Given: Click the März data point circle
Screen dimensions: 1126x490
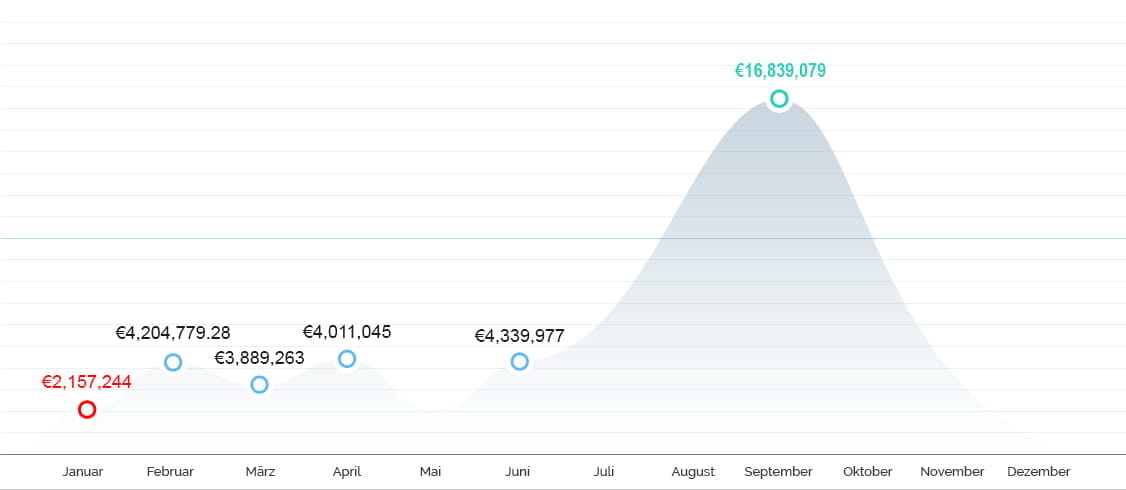Looking at the screenshot, I should 259,384.
